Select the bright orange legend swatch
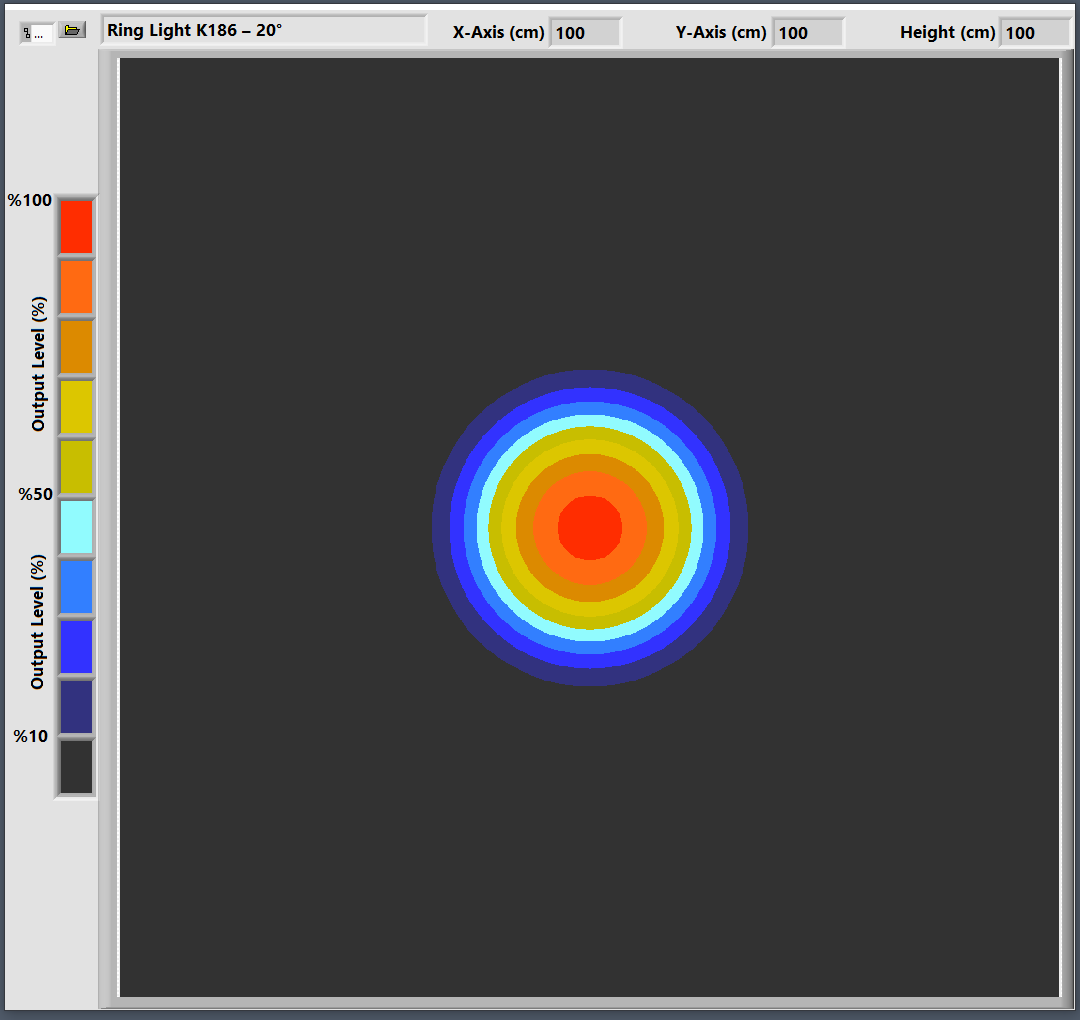The height and width of the screenshot is (1020, 1080). (76, 287)
